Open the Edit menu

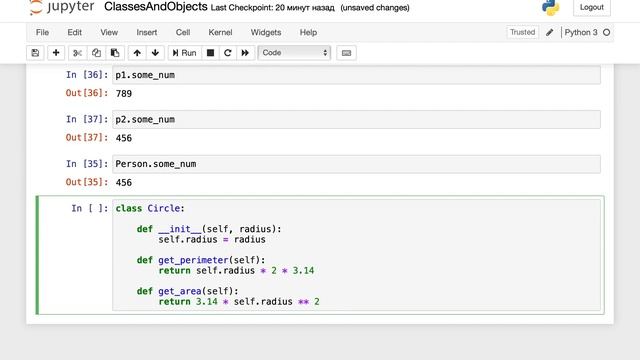click(75, 32)
